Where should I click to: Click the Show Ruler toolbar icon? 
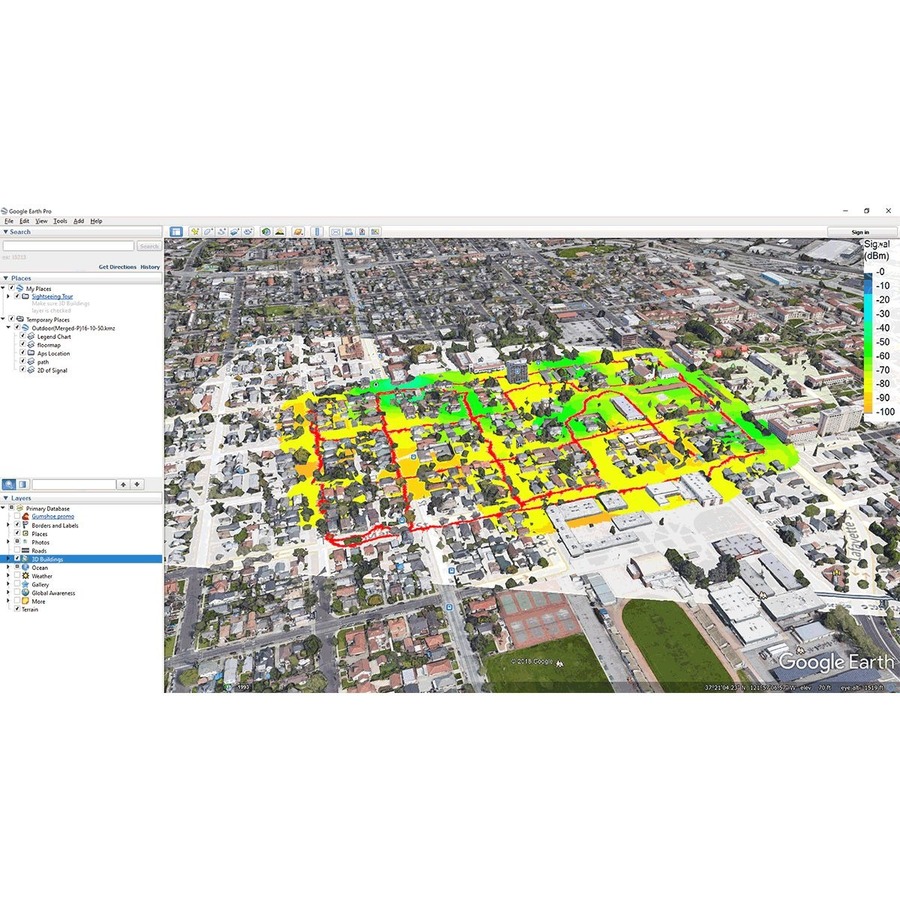[317, 231]
